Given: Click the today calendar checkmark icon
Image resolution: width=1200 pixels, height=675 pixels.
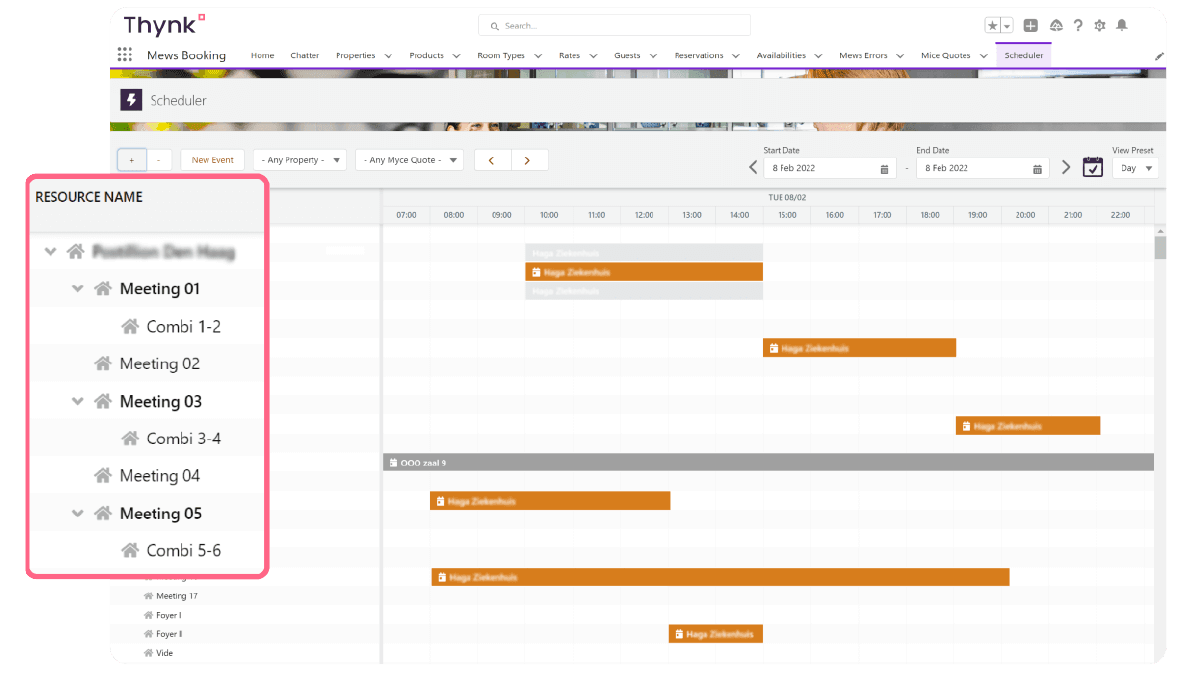Looking at the screenshot, I should click(x=1092, y=167).
